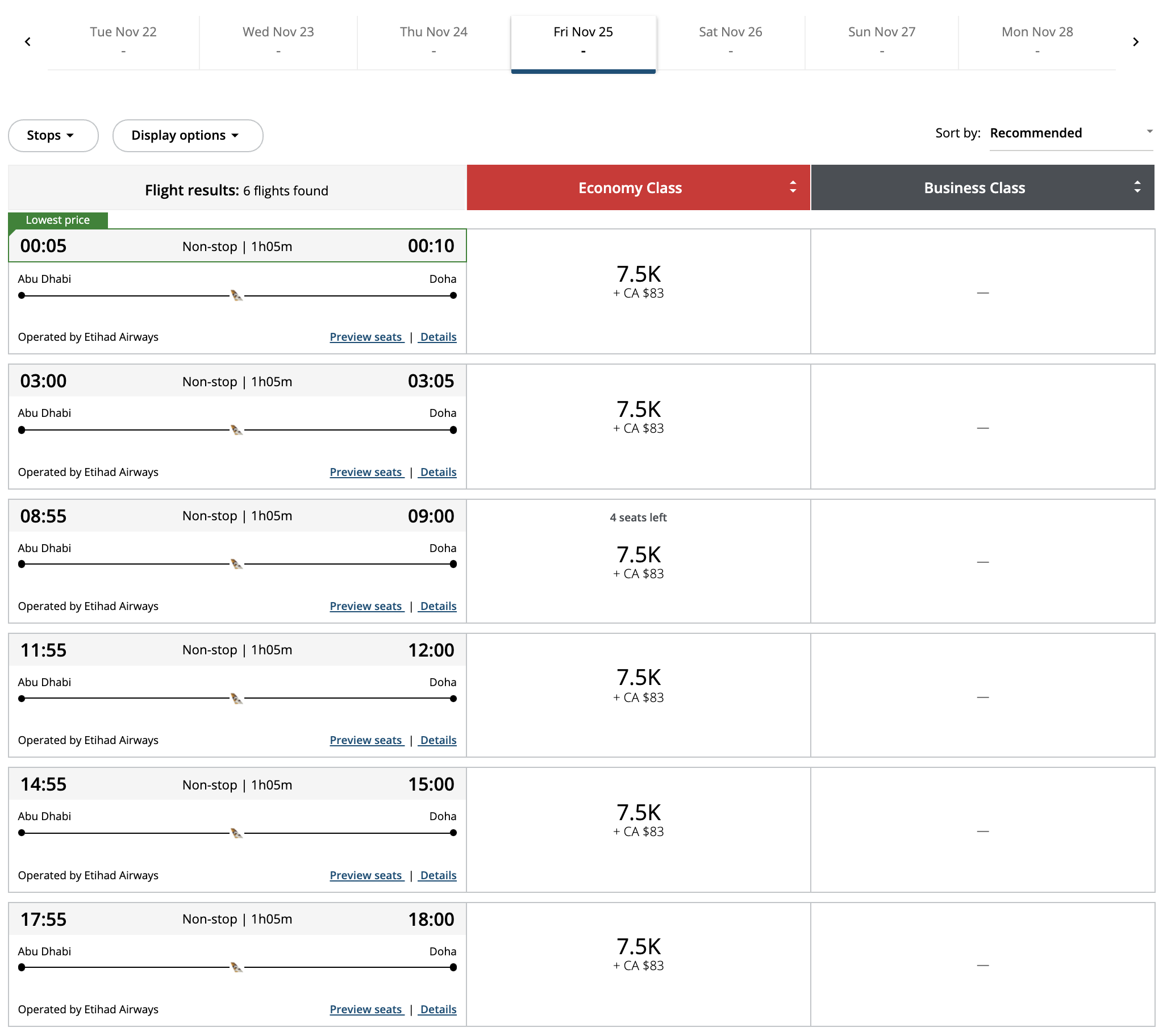Open the Stops filter dropdown
Viewport: 1167px width, 1036px height.
click(x=52, y=135)
